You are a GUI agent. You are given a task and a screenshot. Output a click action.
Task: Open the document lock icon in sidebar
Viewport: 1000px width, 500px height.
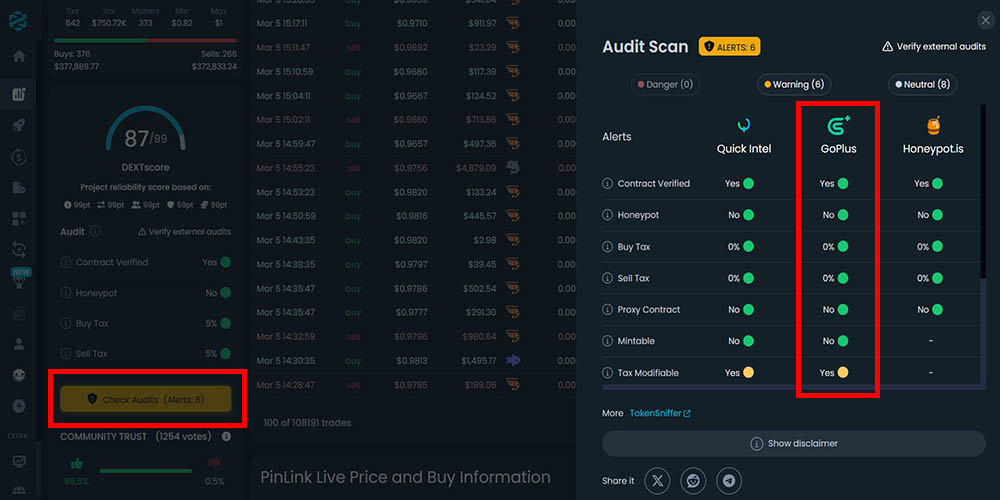19,188
